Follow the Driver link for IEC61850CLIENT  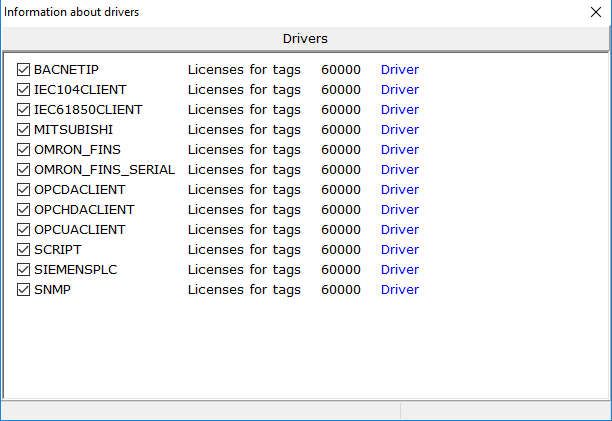(x=400, y=110)
